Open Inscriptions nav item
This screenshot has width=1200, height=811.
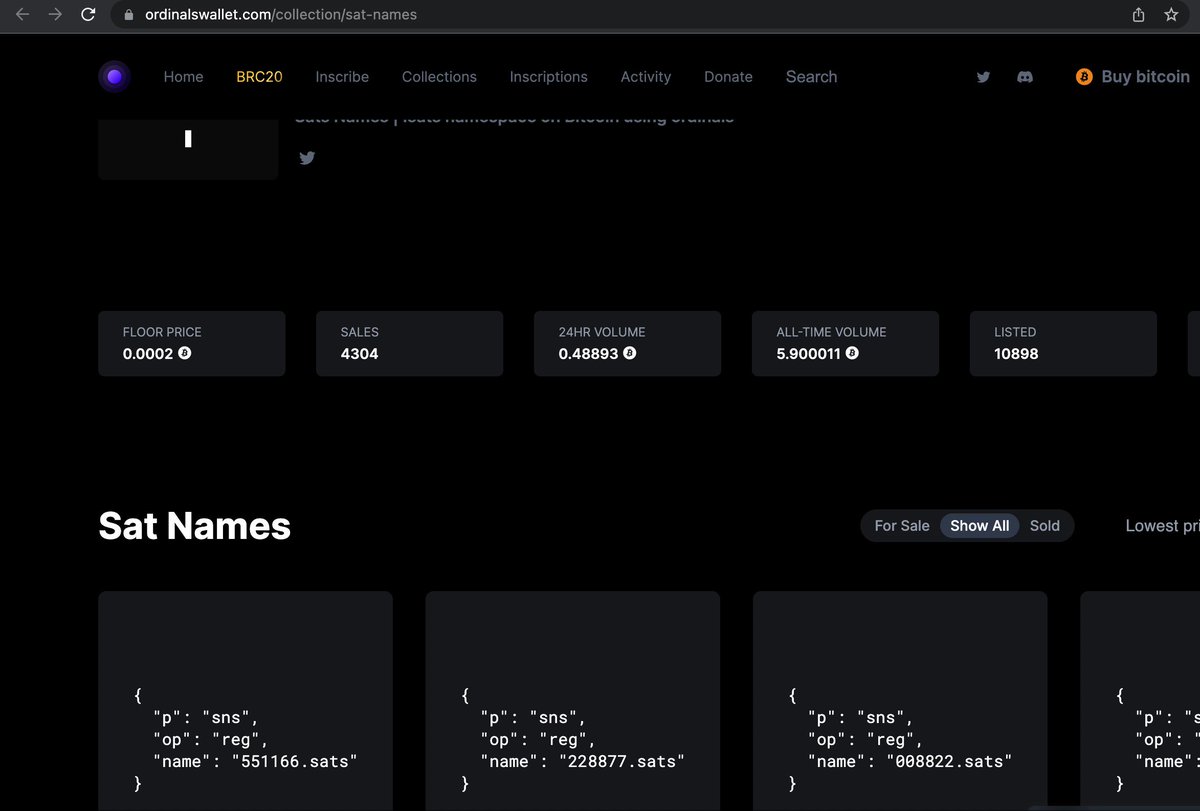[548, 77]
